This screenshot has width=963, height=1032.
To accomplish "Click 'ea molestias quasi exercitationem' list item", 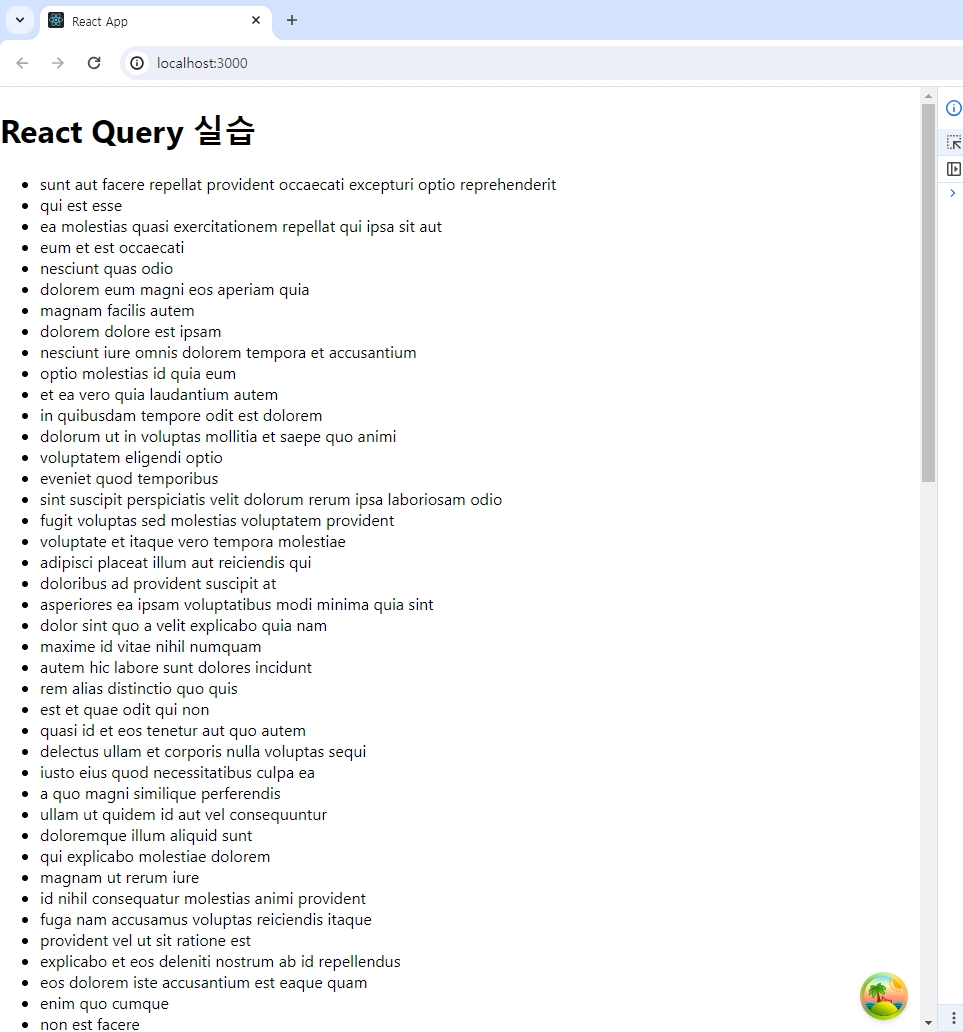I will 241,227.
